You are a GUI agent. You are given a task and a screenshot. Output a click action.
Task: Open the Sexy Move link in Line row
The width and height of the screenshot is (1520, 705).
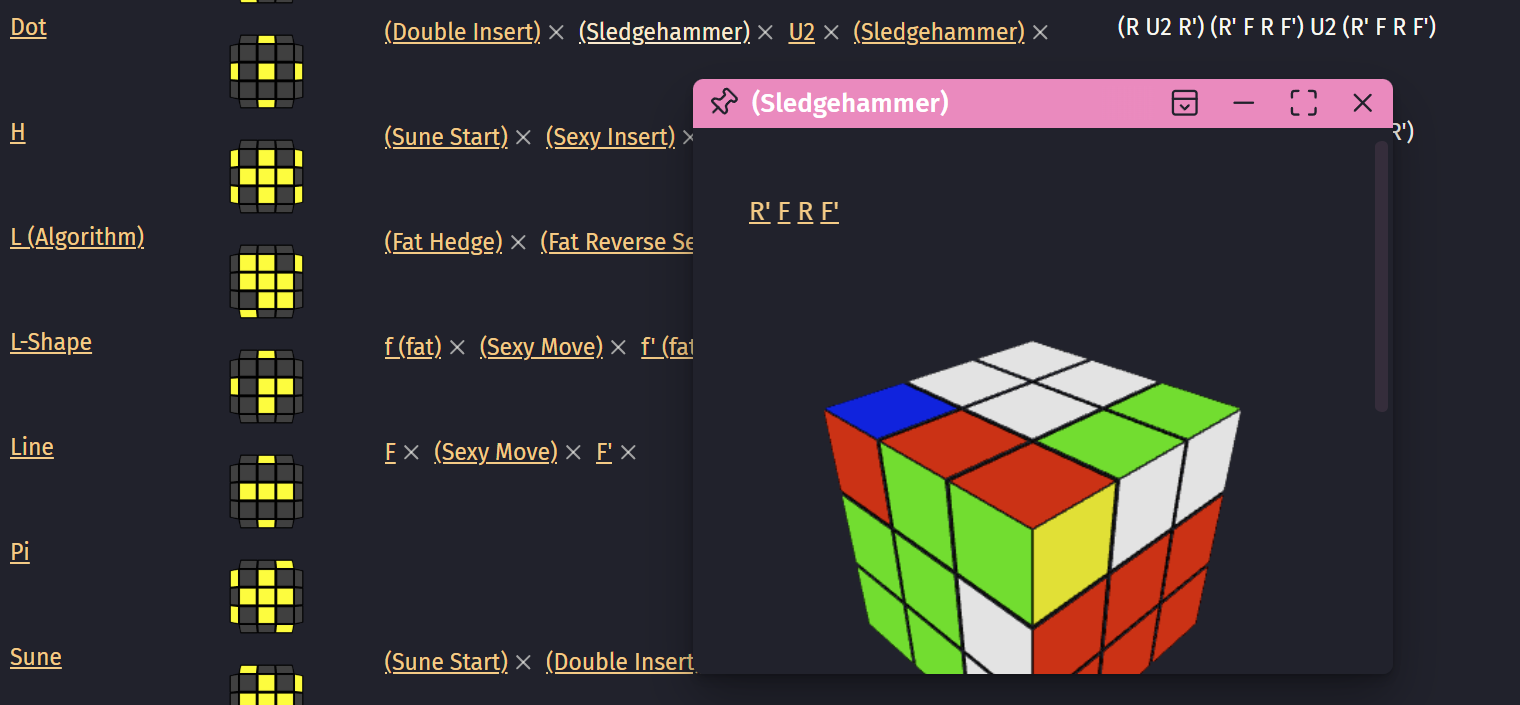(x=495, y=452)
